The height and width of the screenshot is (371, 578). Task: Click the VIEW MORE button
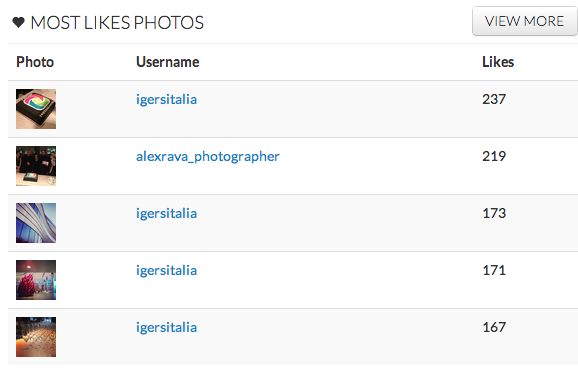(x=525, y=21)
